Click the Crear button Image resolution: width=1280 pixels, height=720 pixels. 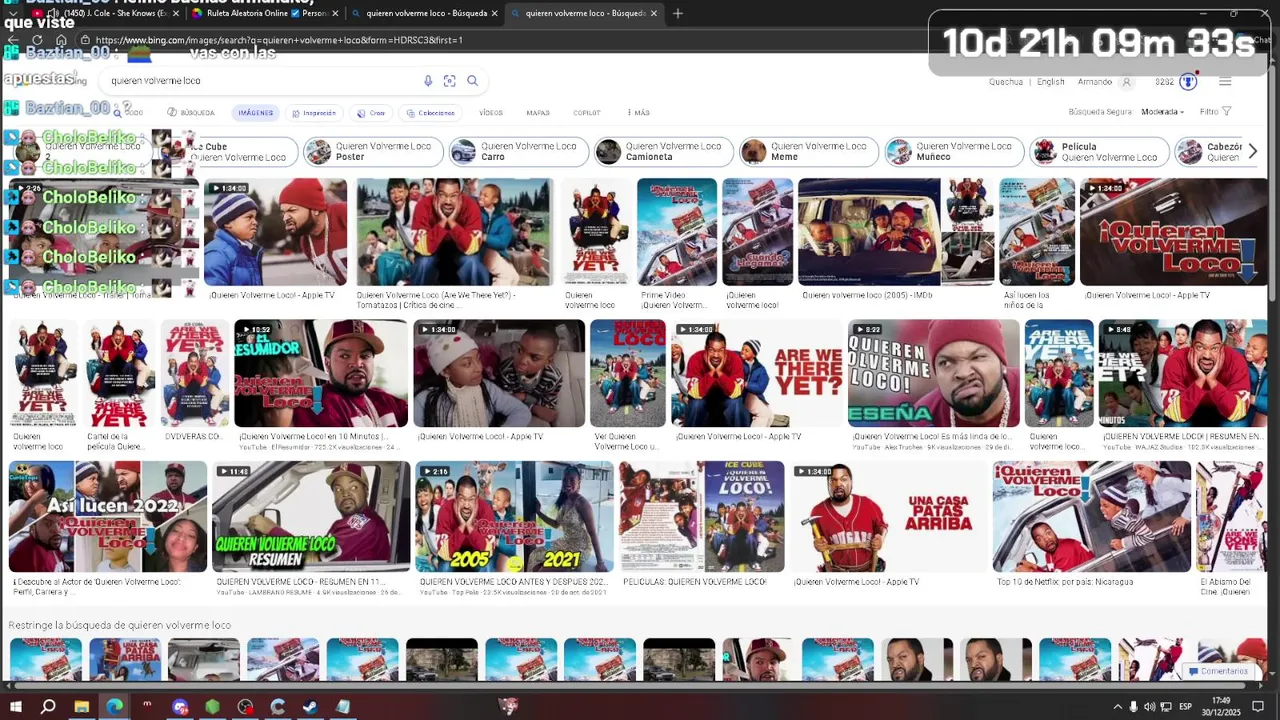coord(372,113)
